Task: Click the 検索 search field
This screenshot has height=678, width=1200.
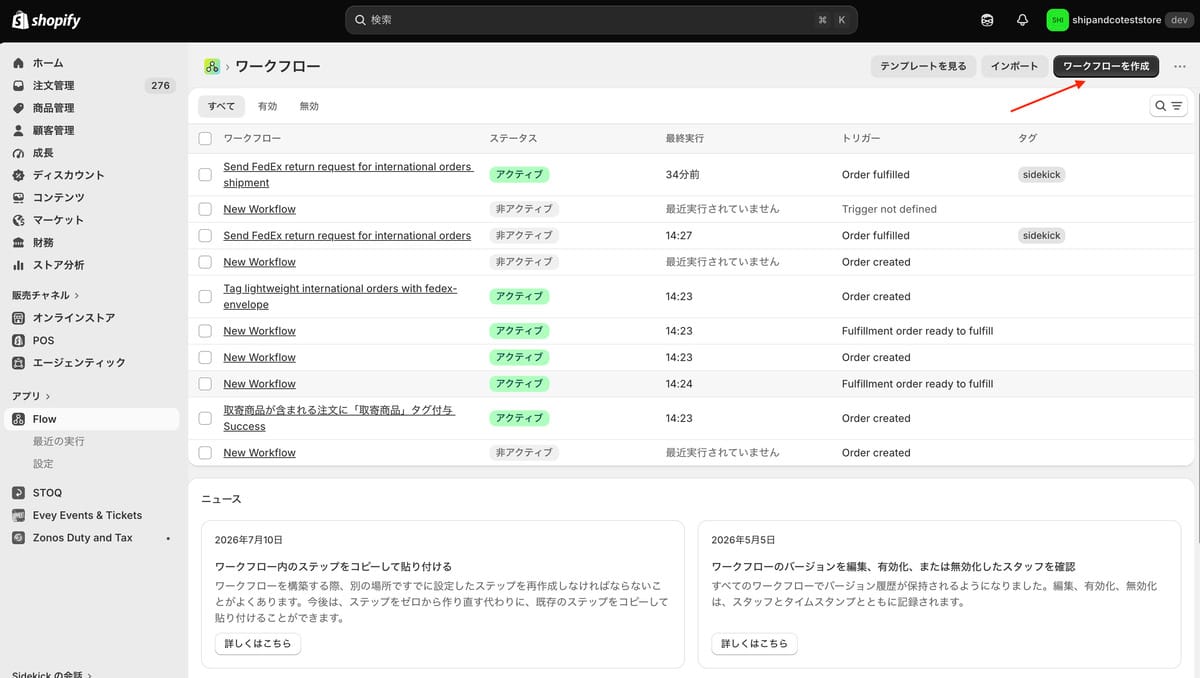Action: [x=601, y=20]
